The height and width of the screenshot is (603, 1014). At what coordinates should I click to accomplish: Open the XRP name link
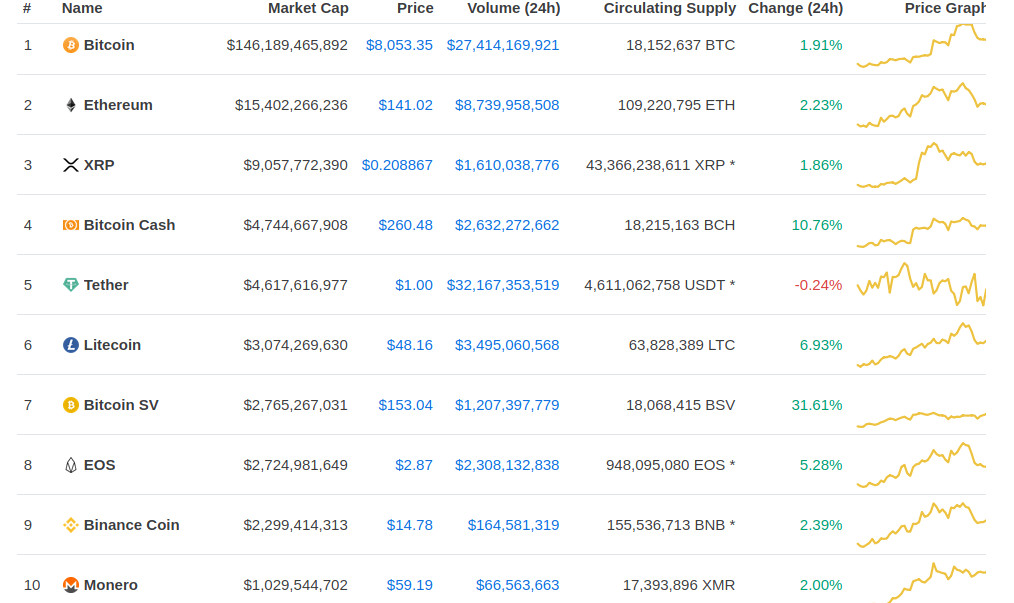pos(99,165)
